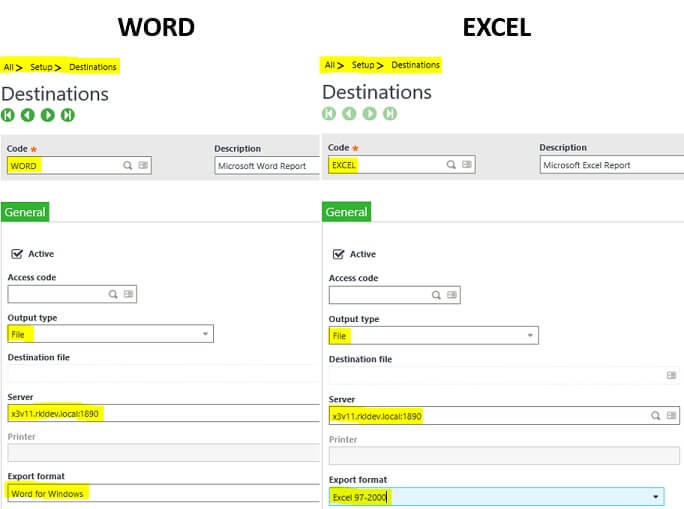Click Destinations breadcrumb in EXCEL panel
684x509 pixels.
tap(415, 65)
